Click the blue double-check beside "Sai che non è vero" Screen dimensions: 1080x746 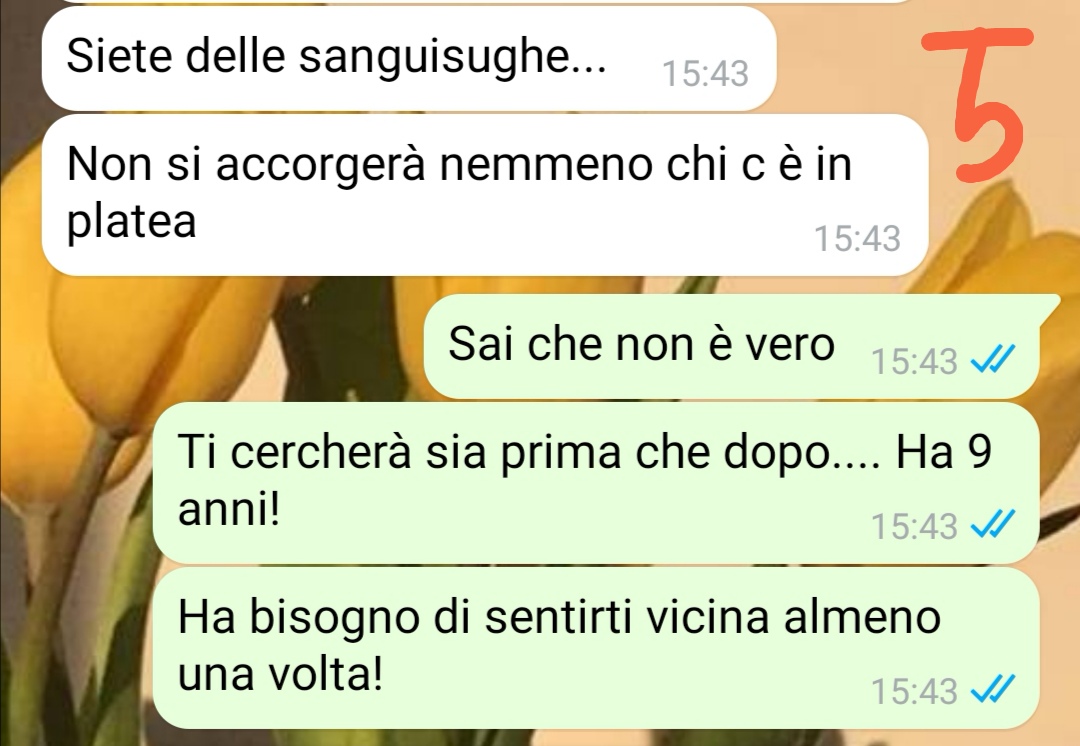click(993, 358)
